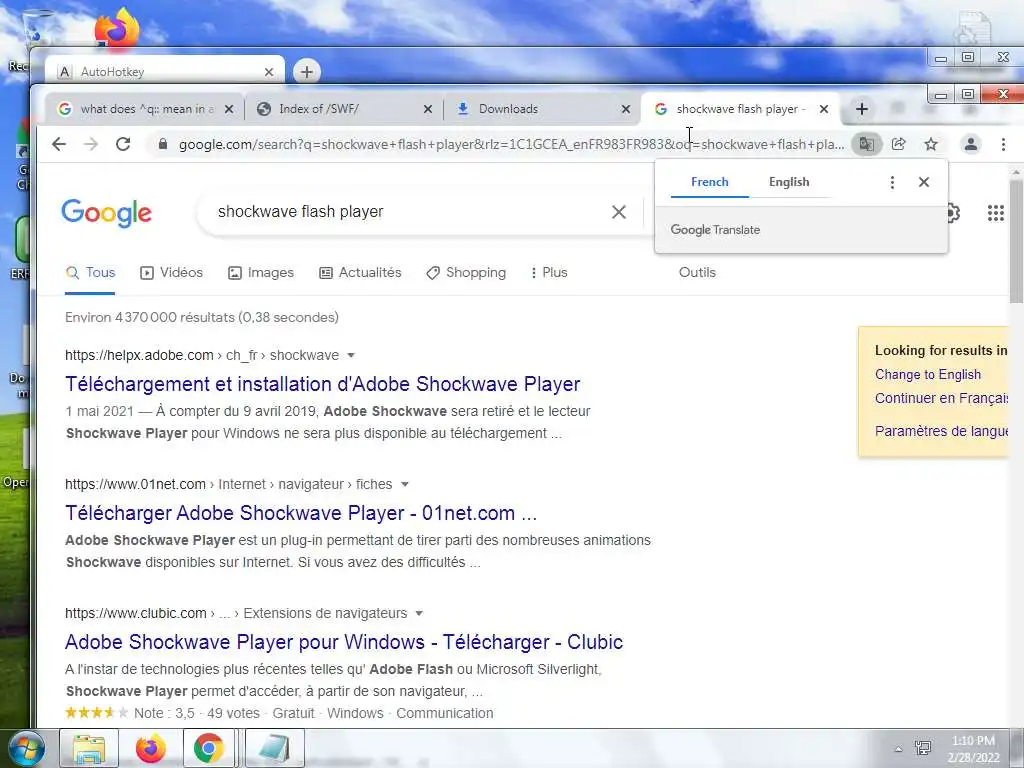Select French in translate popup
The image size is (1024, 768).
point(709,182)
